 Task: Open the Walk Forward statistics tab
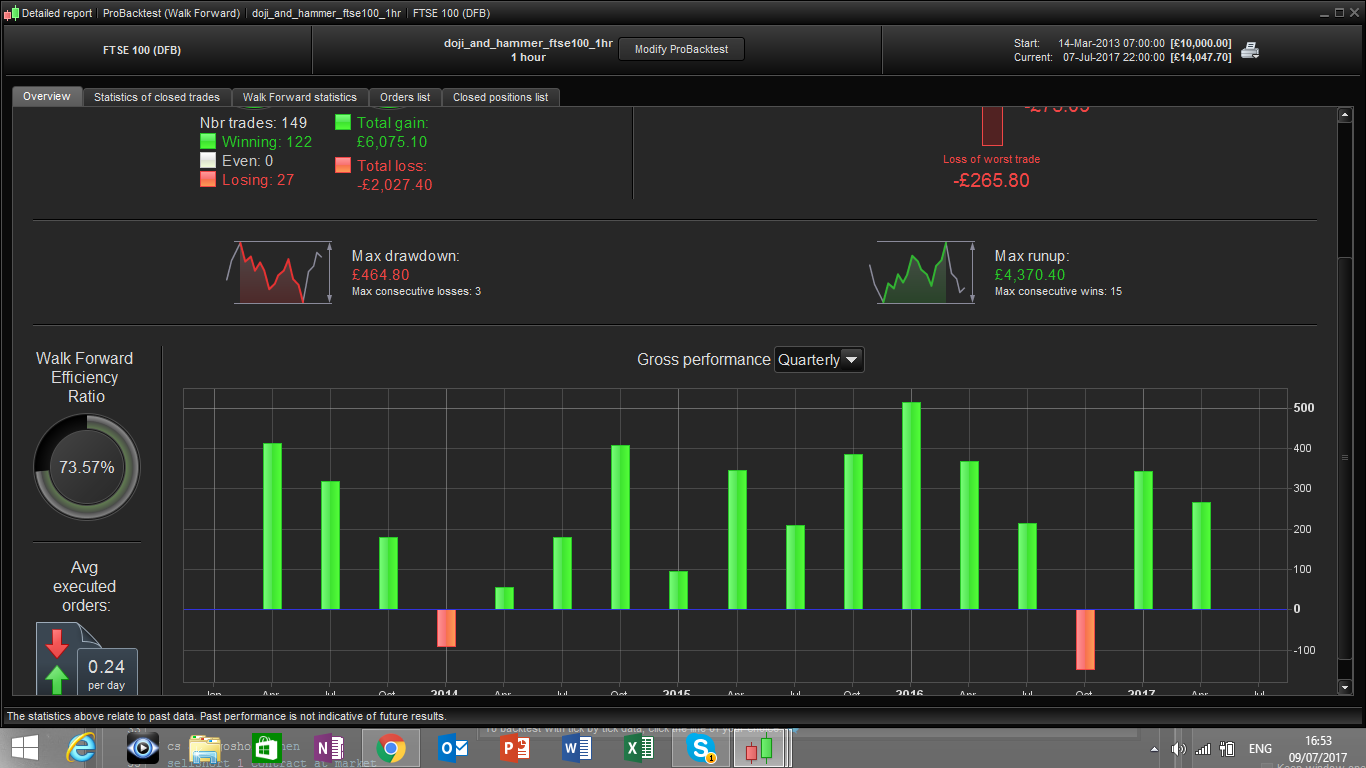coord(300,97)
